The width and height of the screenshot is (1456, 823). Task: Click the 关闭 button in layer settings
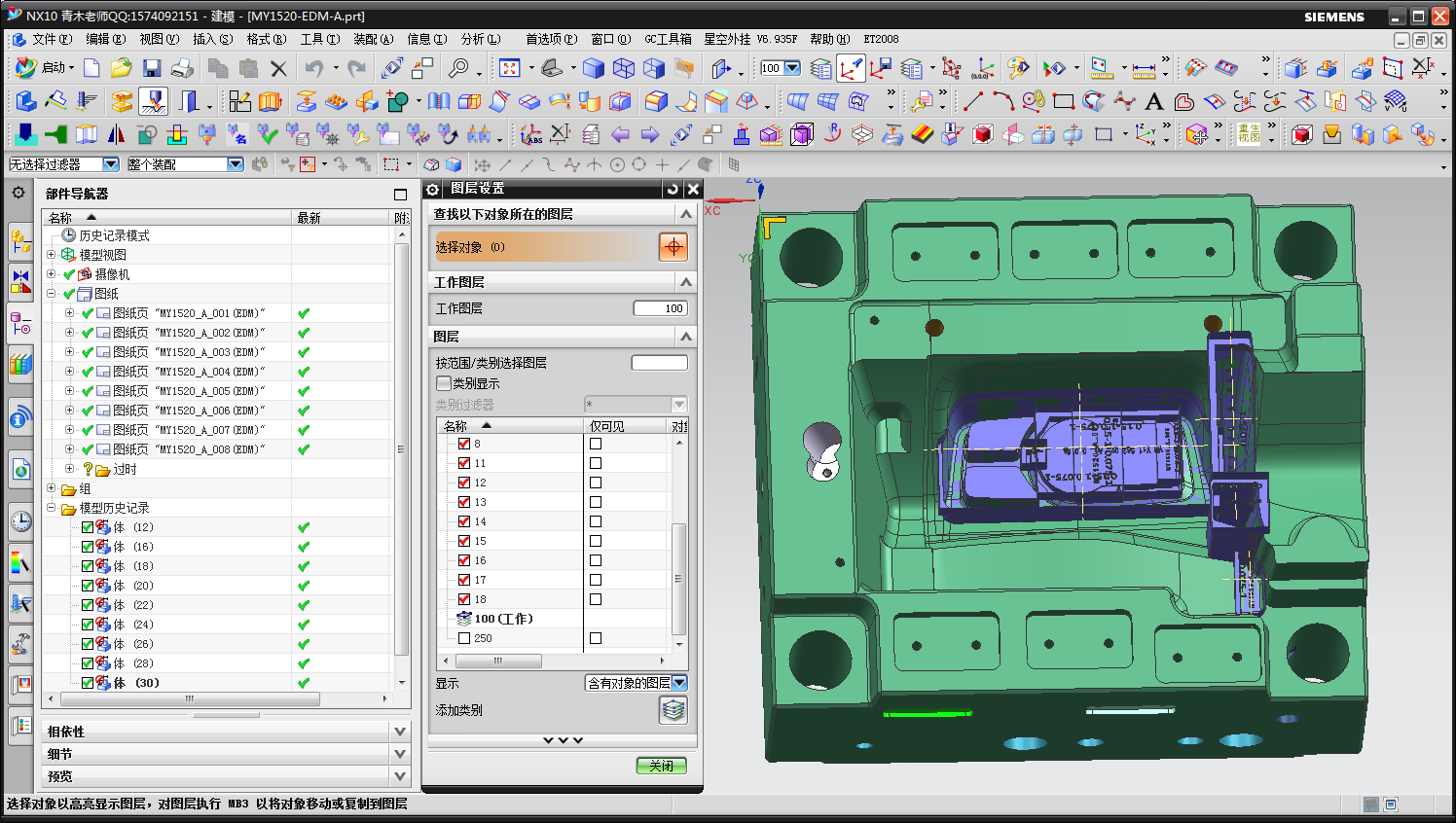[x=662, y=766]
